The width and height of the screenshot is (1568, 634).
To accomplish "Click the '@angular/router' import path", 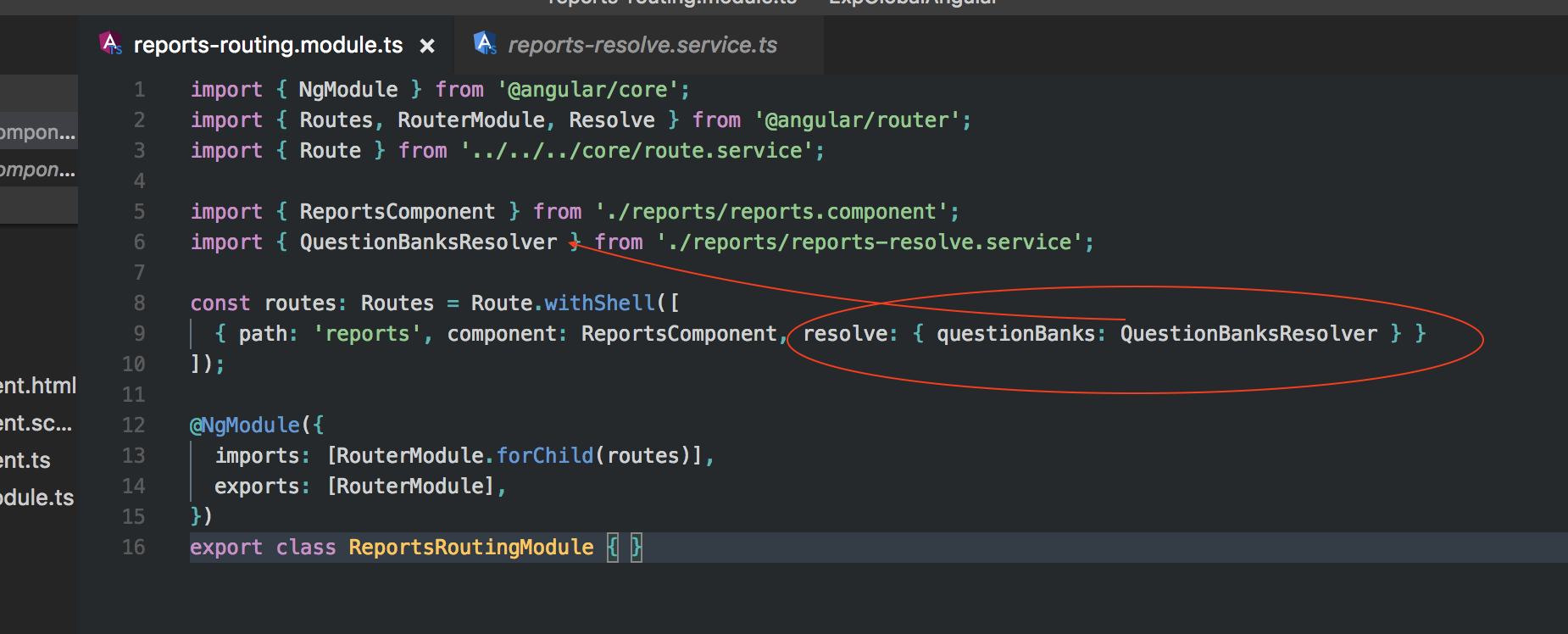I will 857,120.
